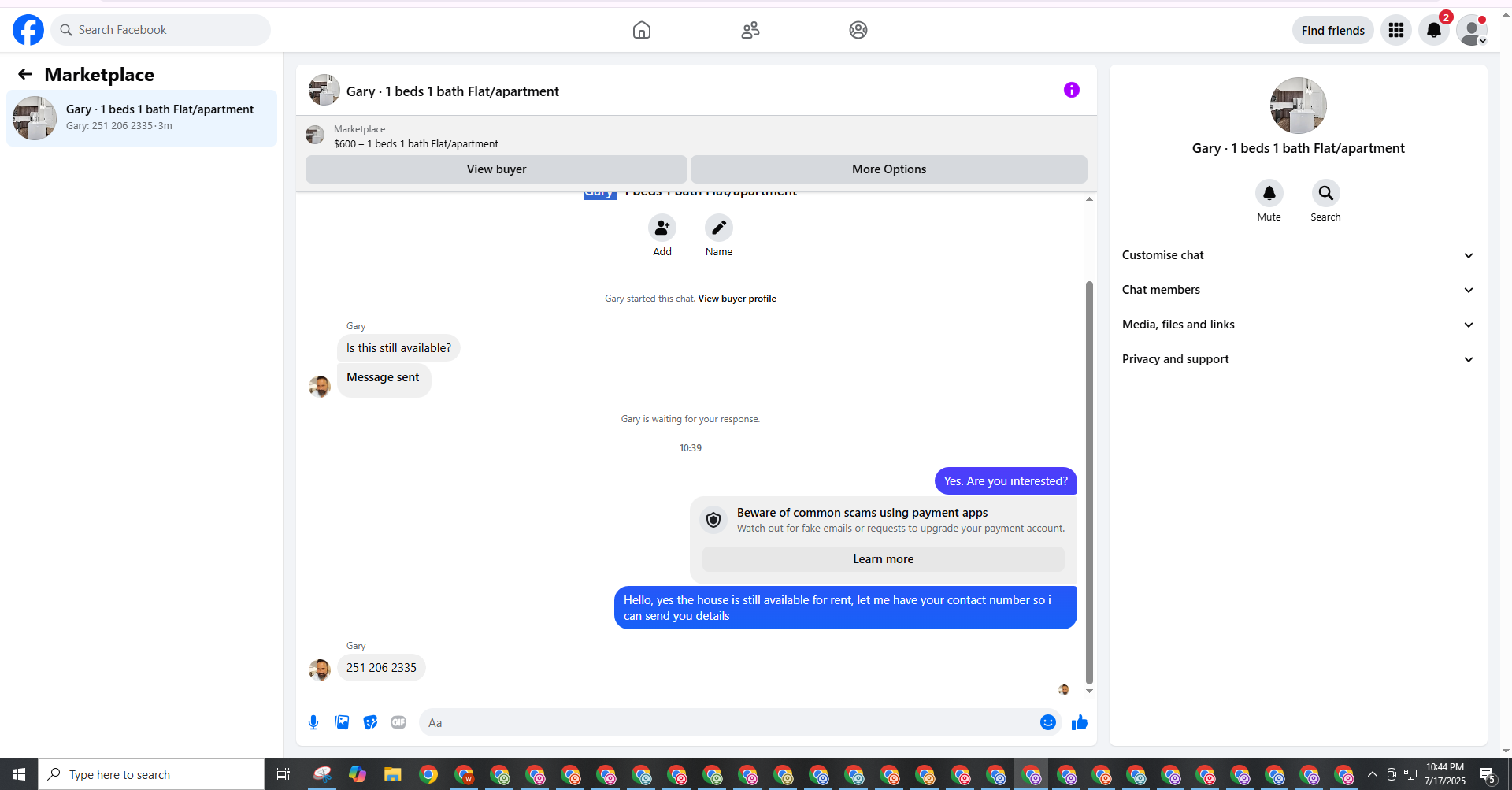Go back using the Marketplace arrow
The width and height of the screenshot is (1512, 790).
coord(25,74)
